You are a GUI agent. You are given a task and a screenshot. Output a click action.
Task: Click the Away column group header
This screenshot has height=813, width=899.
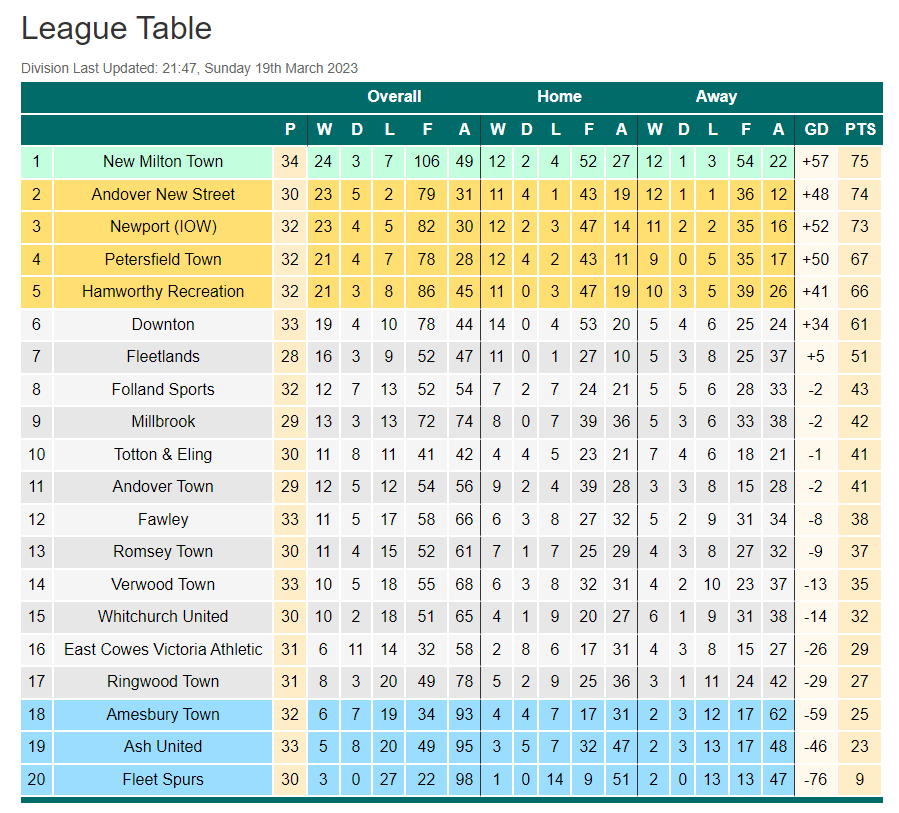[x=716, y=96]
